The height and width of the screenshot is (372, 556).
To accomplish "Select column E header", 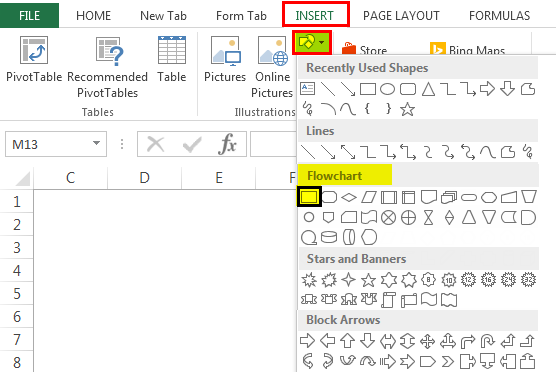I will click(219, 177).
